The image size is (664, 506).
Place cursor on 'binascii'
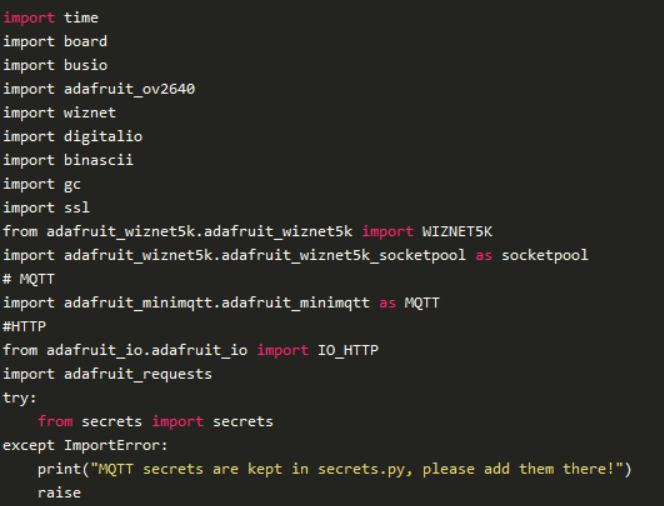pos(98,160)
